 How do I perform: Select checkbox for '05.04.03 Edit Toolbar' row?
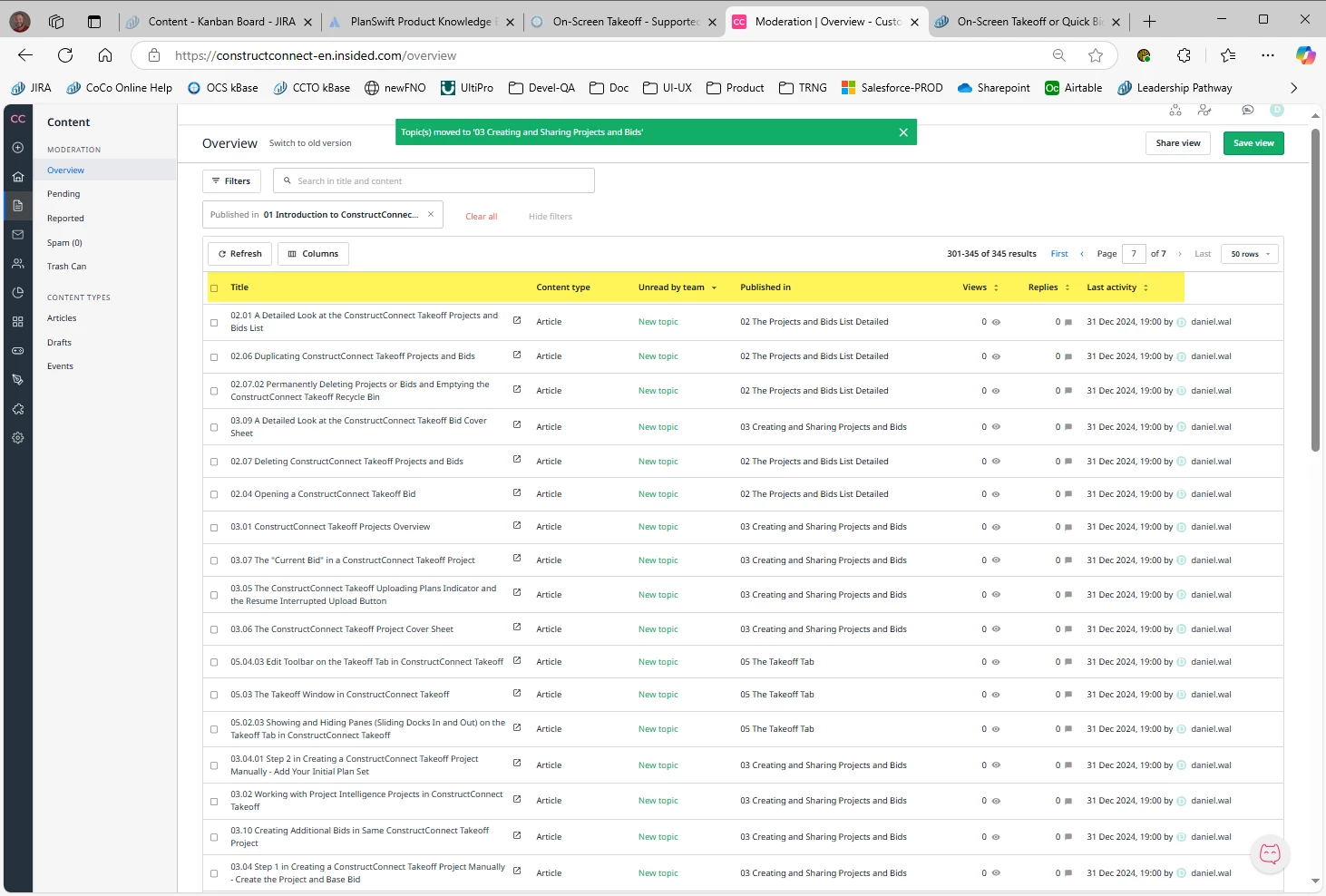click(214, 663)
